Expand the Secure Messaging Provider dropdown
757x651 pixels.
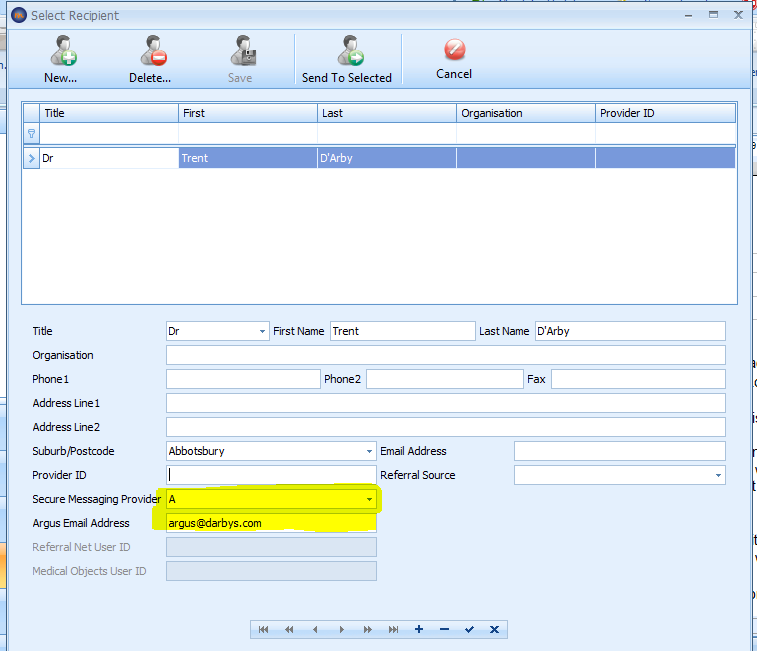tap(369, 499)
